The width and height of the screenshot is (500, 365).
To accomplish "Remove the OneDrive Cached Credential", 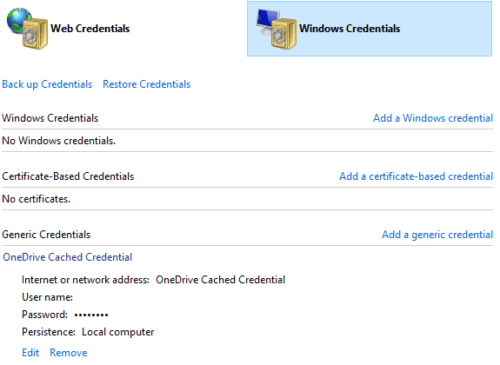I will 68,353.
